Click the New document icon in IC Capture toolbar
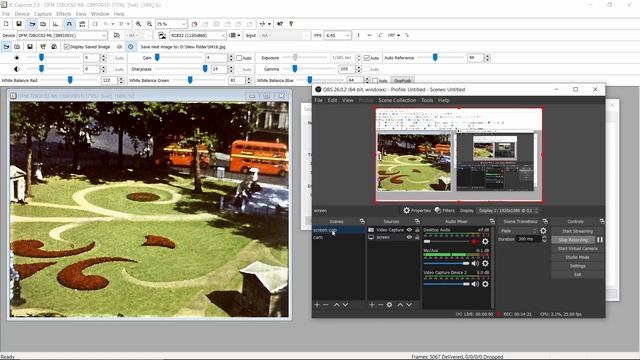The width and height of the screenshot is (640, 360). [6, 24]
